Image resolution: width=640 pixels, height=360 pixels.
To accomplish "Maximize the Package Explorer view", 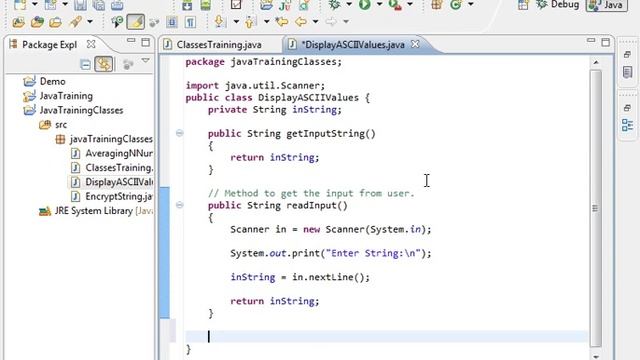I will coord(145,42).
